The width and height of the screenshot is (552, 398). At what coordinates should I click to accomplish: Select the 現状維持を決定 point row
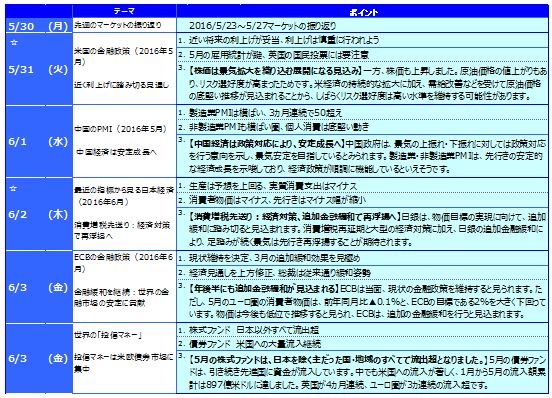tap(363, 258)
